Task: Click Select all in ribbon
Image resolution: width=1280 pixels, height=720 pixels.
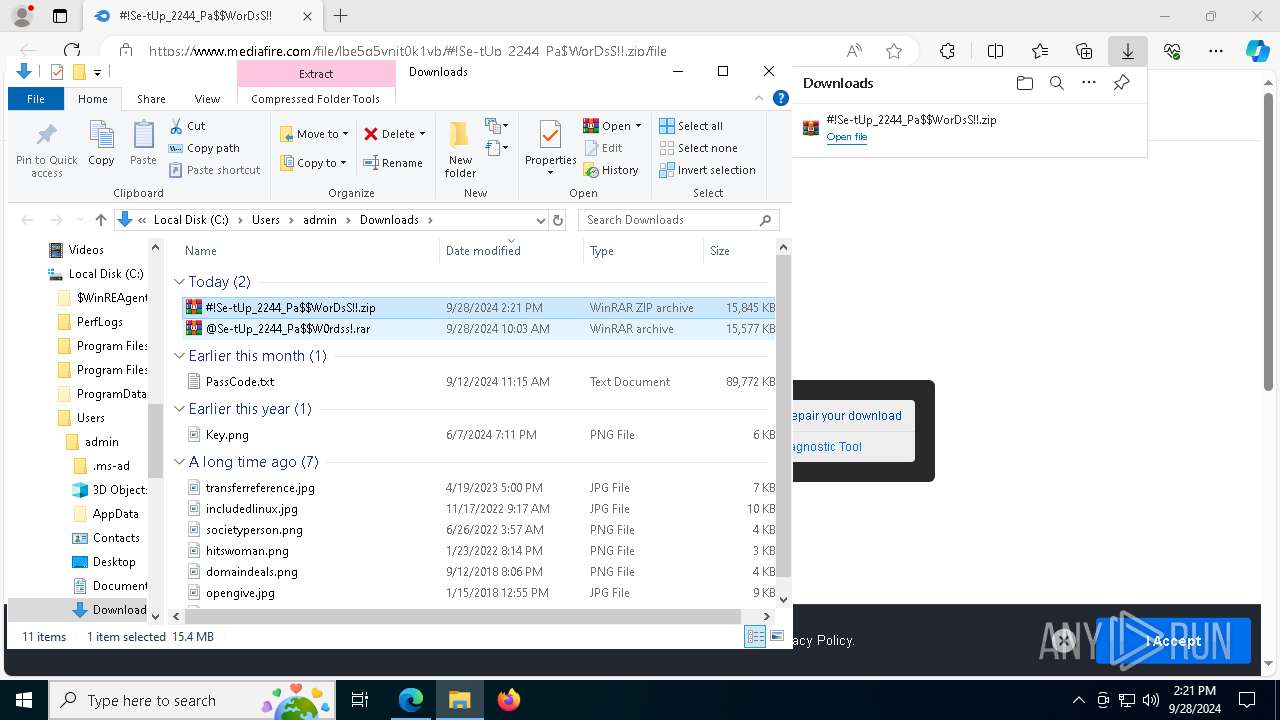Action: click(x=691, y=126)
